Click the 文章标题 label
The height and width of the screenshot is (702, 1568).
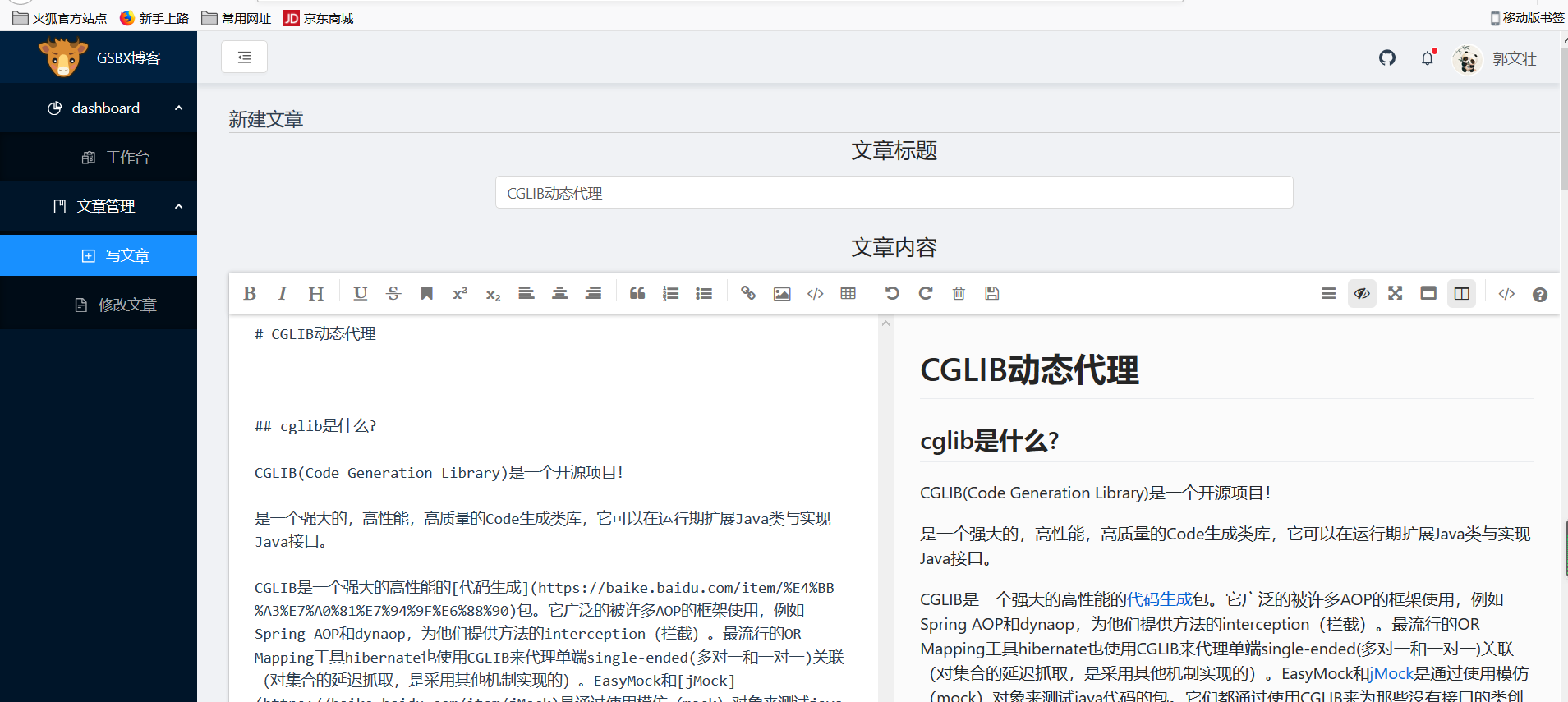click(x=894, y=150)
